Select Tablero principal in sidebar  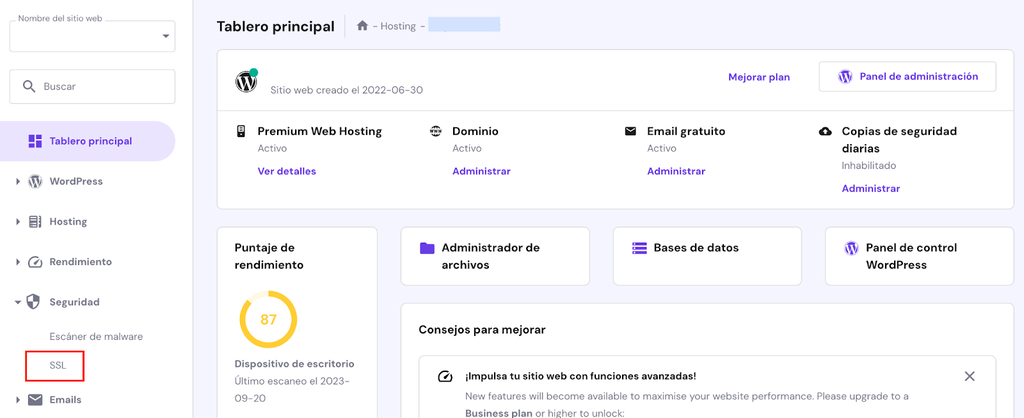pos(90,141)
